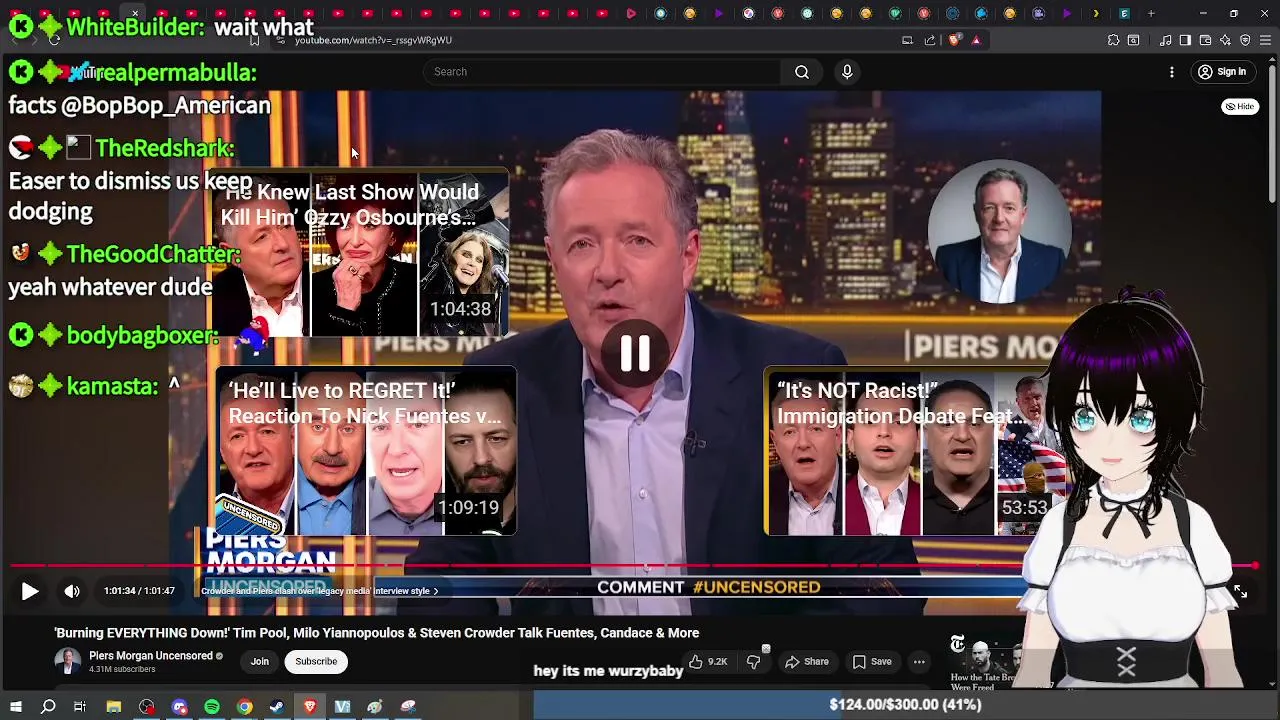Like the video with thumbs up
The height and width of the screenshot is (720, 1280).
707,661
